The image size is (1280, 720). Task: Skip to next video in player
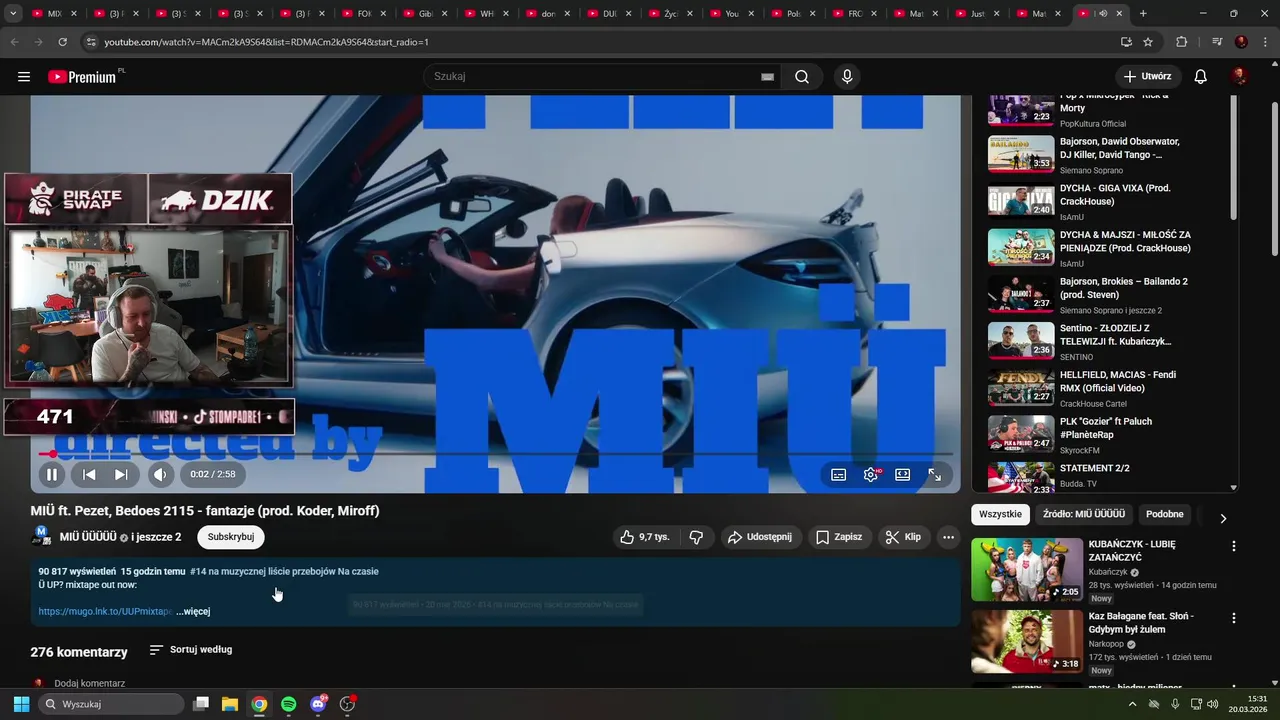tap(121, 475)
